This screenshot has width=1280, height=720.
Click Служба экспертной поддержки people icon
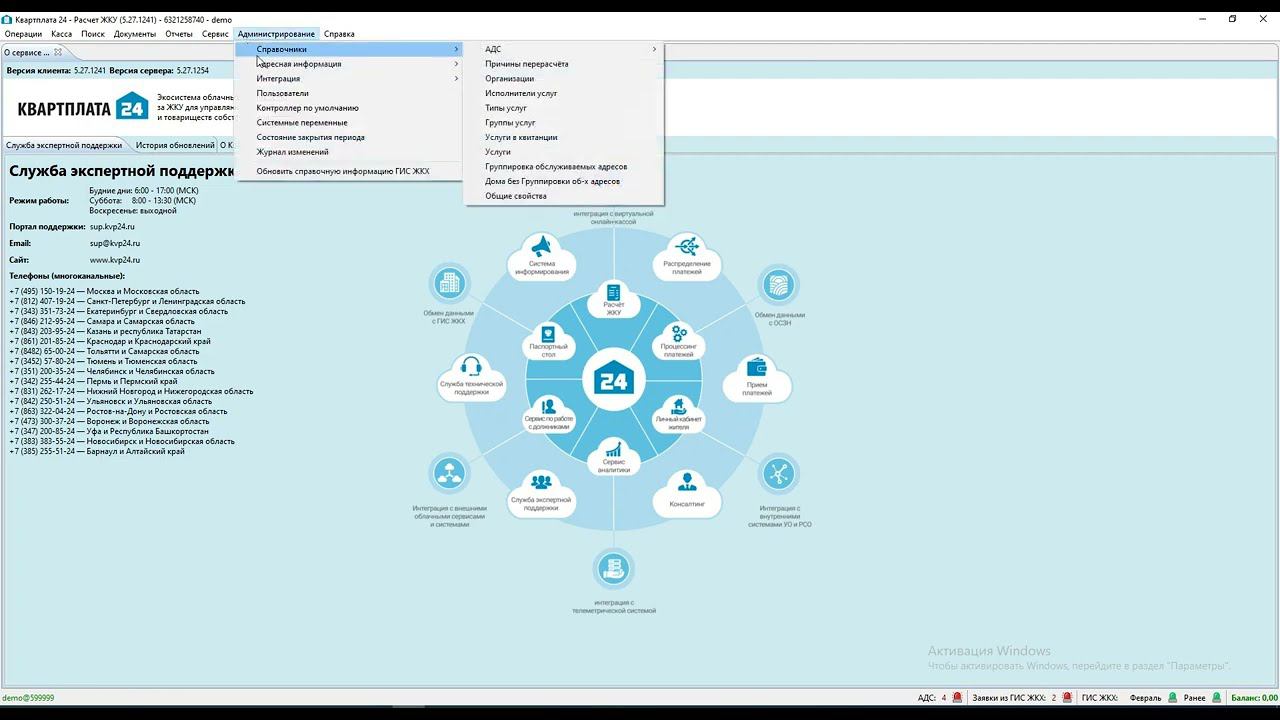tap(541, 482)
